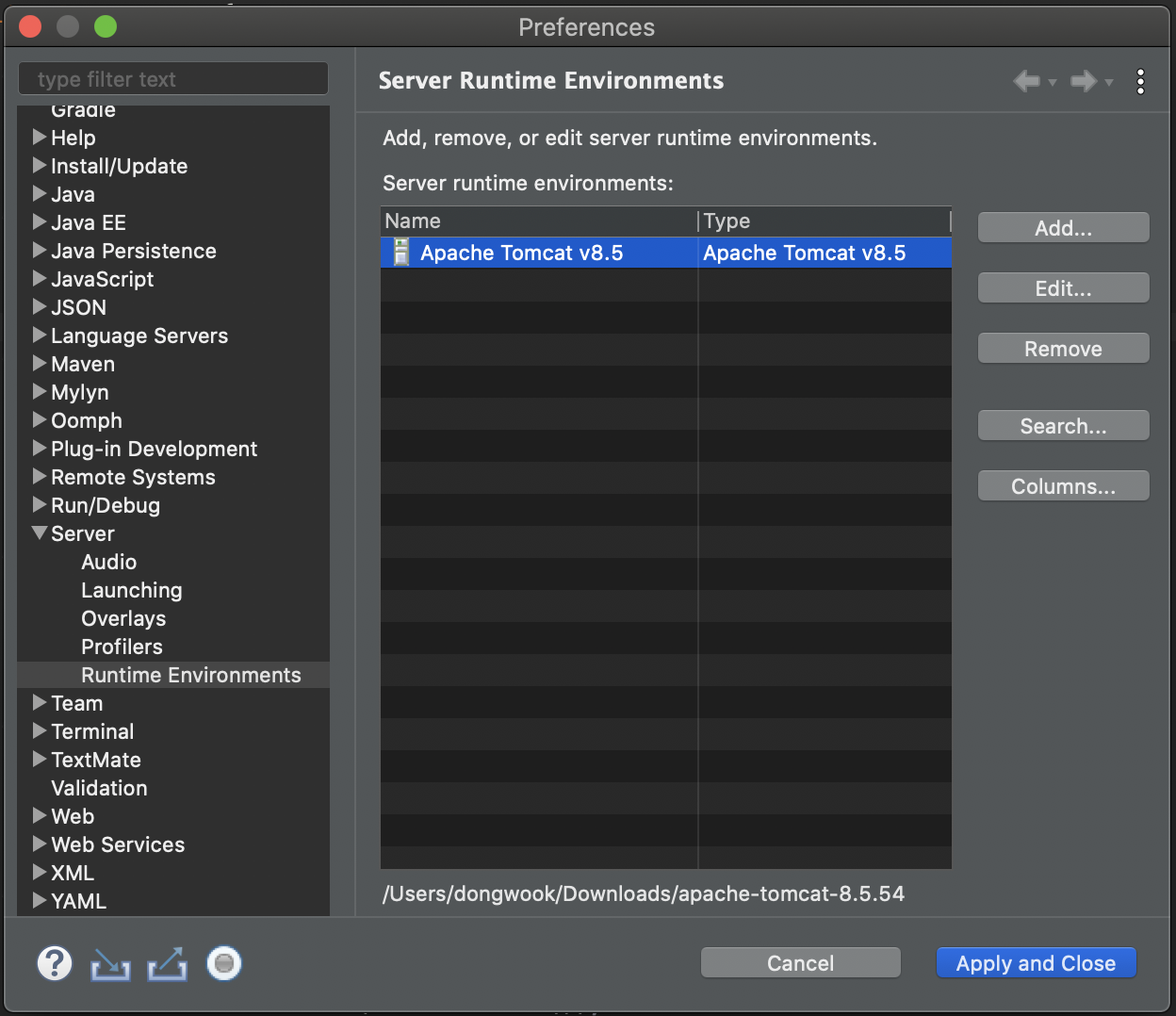Open the Help contents question mark icon
This screenshot has width=1176, height=1016.
[55, 963]
